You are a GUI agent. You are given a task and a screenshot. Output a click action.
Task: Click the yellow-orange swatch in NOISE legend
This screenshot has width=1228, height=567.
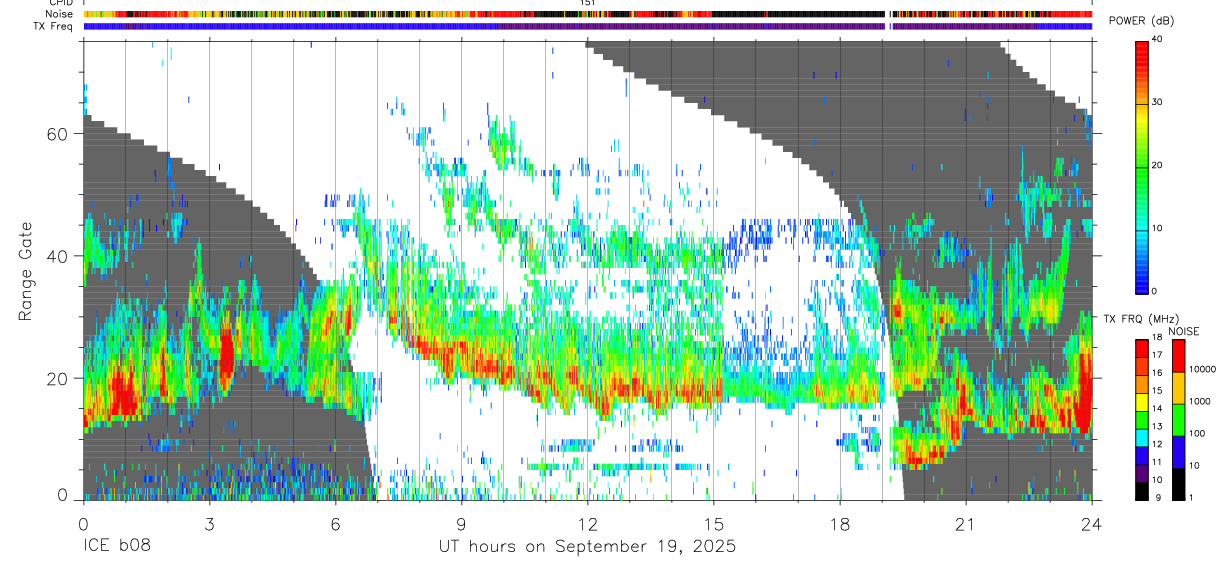click(1178, 388)
